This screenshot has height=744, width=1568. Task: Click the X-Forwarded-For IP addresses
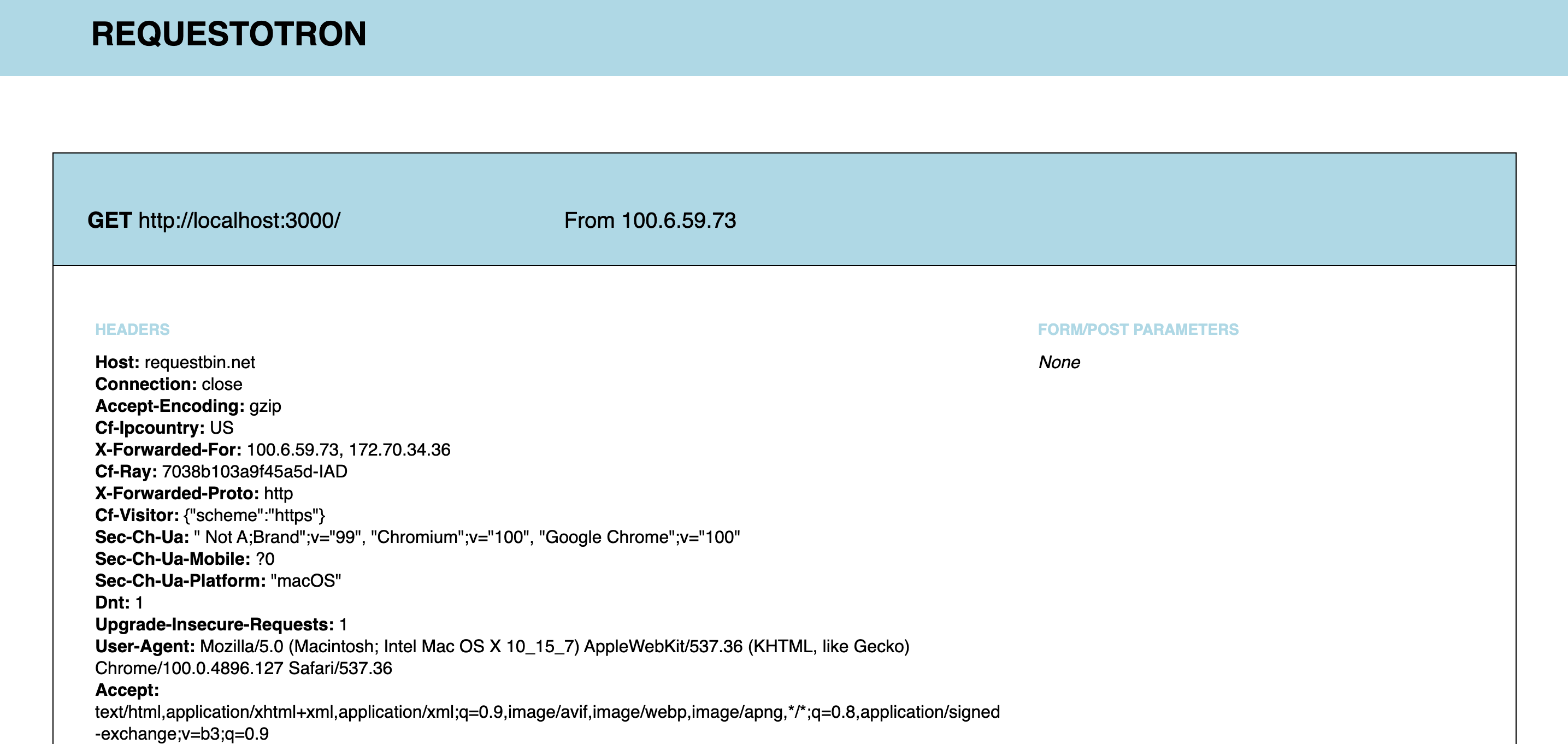(348, 450)
